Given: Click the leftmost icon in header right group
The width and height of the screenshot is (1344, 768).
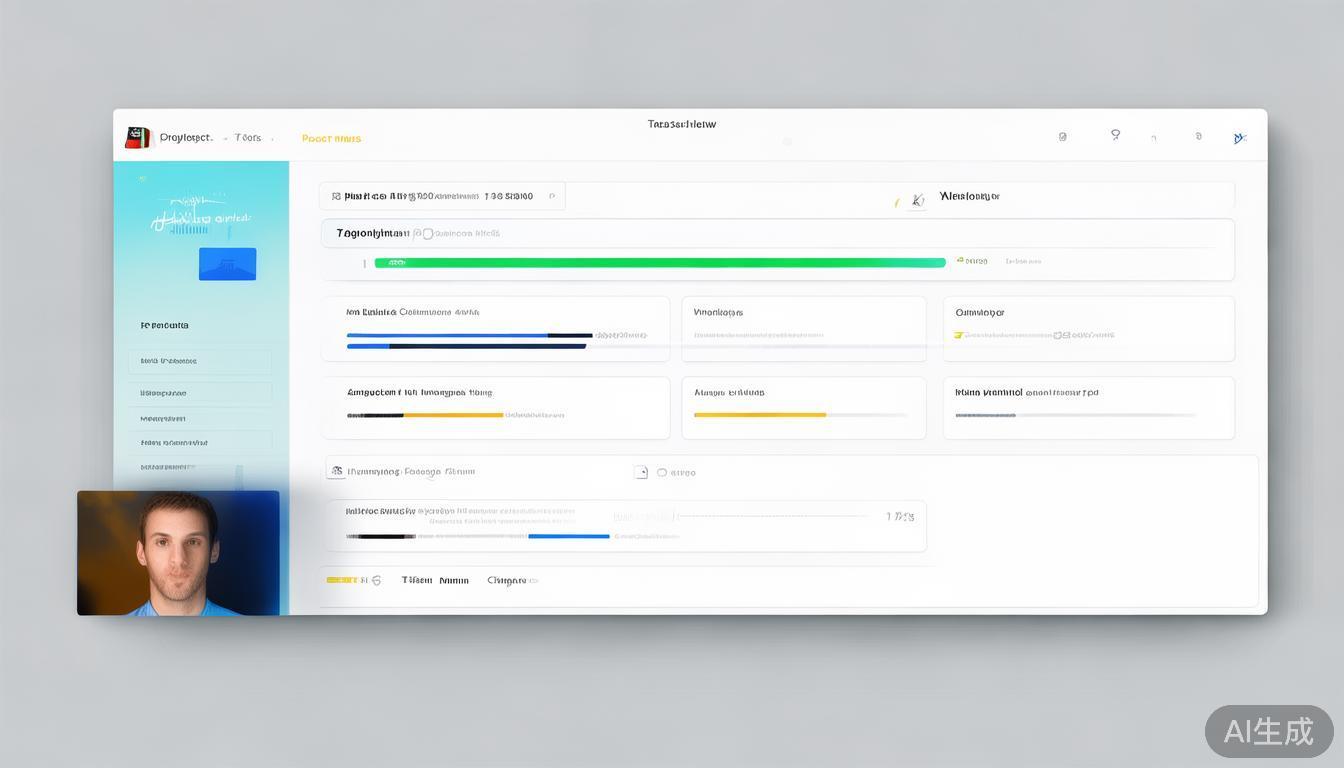Looking at the screenshot, I should (x=1062, y=137).
